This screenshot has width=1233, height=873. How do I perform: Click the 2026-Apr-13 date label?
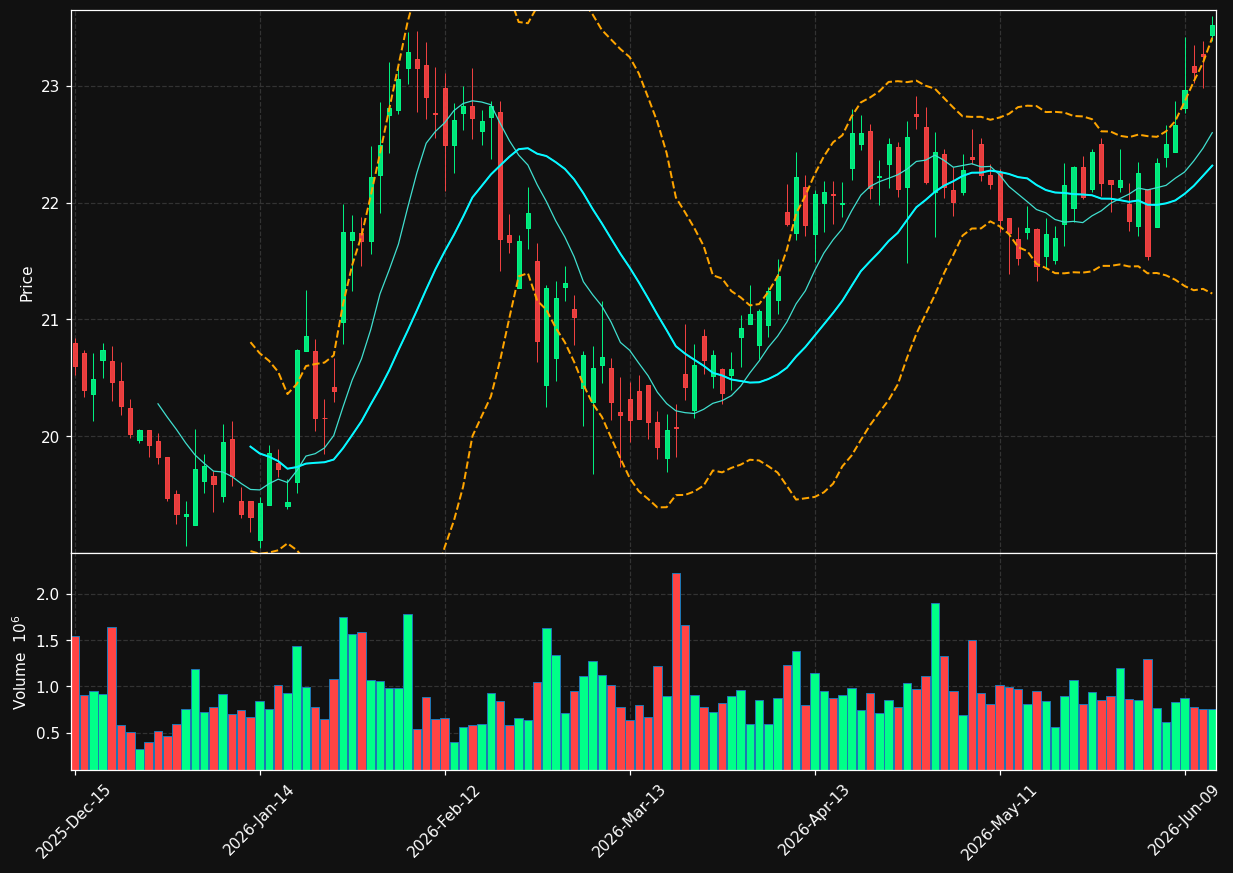[x=814, y=820]
